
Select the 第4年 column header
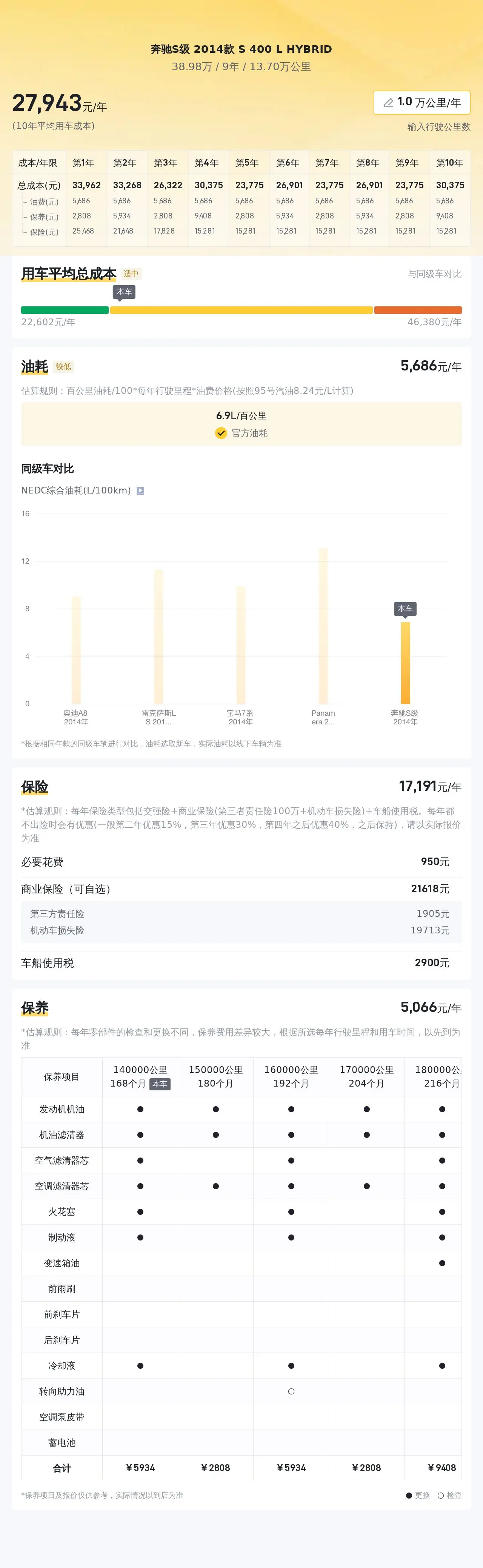click(x=206, y=163)
